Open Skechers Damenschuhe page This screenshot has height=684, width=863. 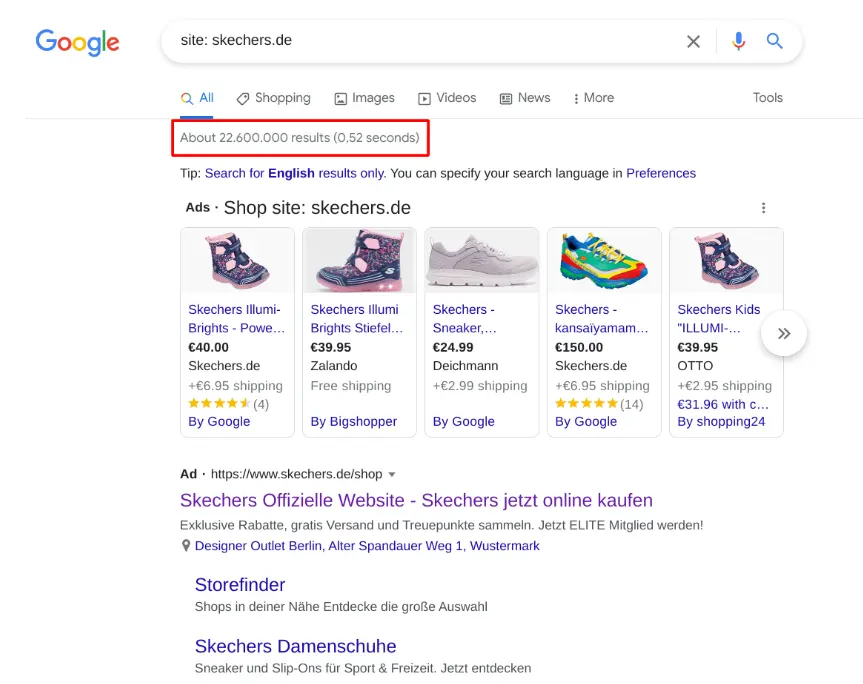[295, 646]
